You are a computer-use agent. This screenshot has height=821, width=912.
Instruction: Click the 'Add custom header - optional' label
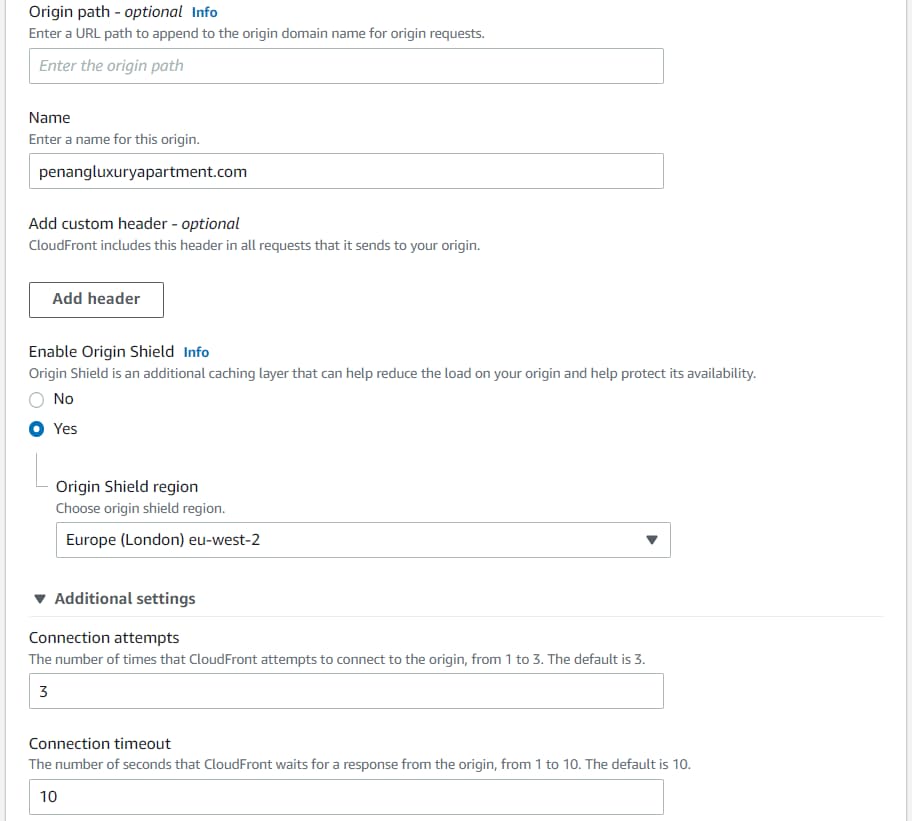(134, 224)
